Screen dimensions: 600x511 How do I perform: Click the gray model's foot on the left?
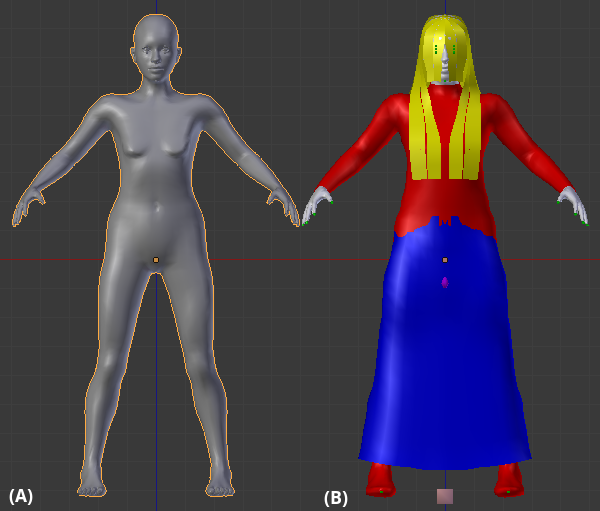click(x=93, y=485)
